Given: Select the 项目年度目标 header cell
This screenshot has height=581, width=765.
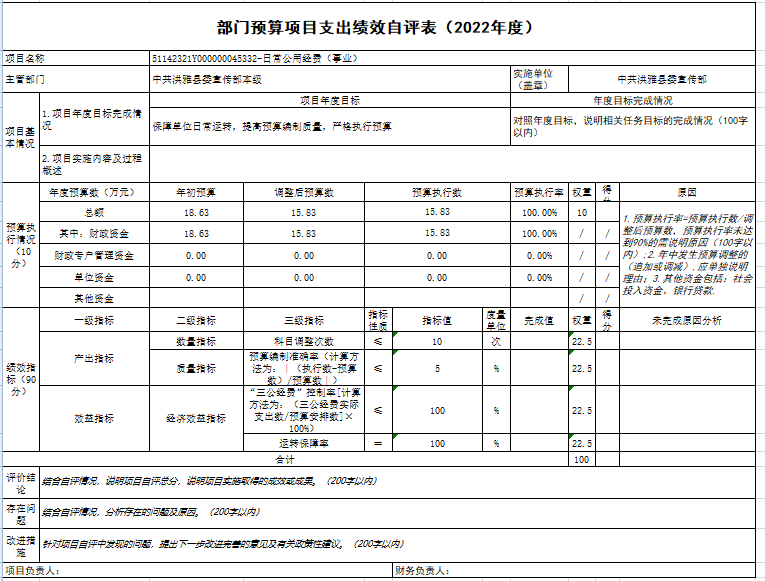Looking at the screenshot, I should pos(330,100).
